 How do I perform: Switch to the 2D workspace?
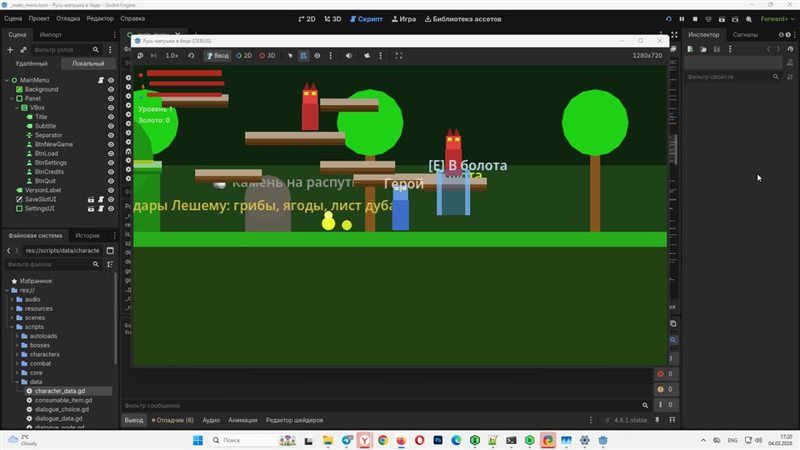307,19
